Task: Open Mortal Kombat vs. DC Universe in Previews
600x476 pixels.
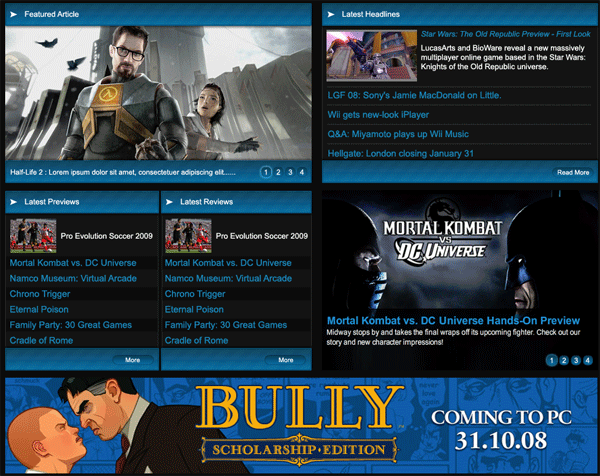Action: coord(73,263)
